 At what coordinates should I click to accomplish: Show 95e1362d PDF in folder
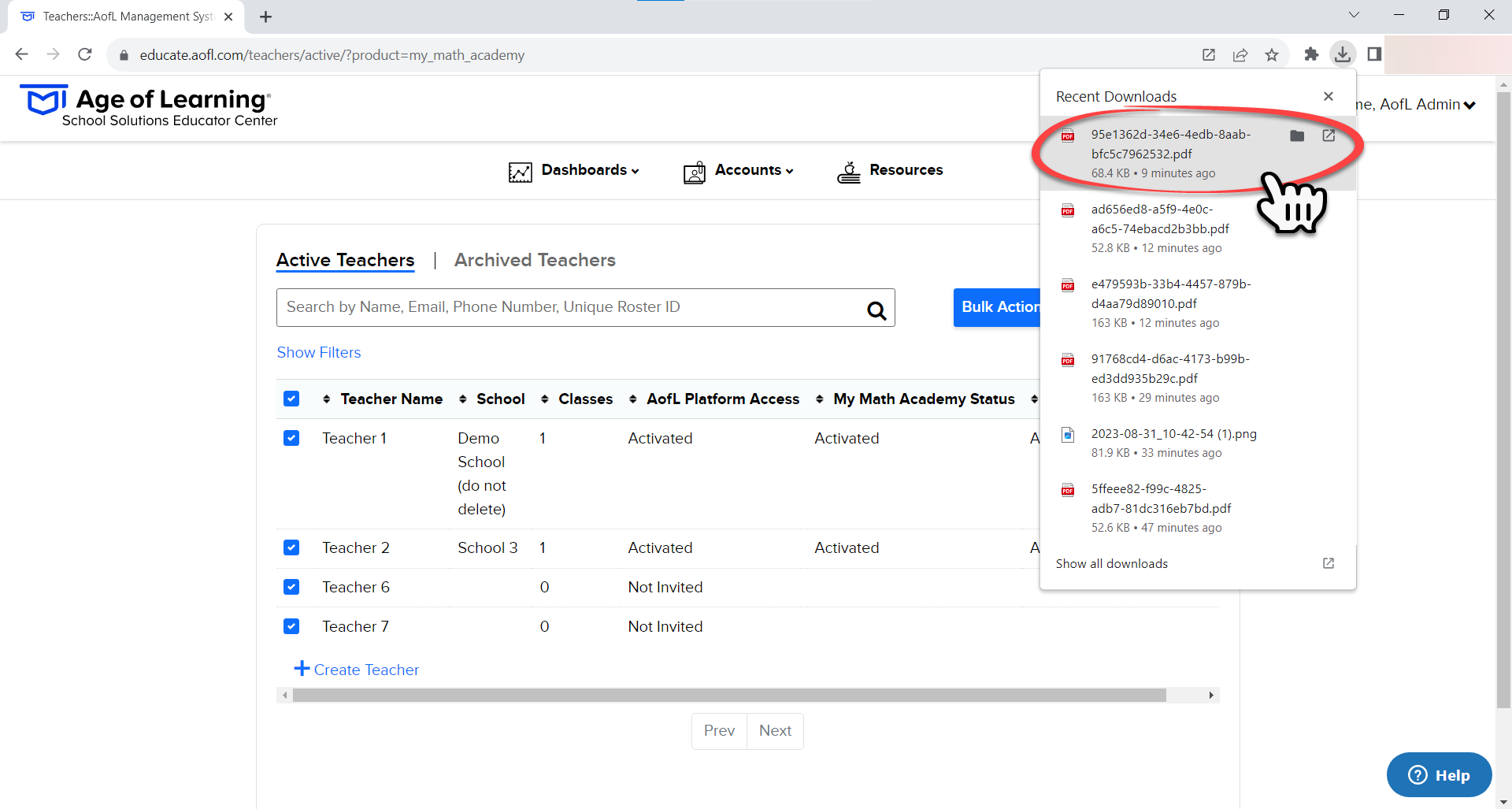[x=1297, y=136]
